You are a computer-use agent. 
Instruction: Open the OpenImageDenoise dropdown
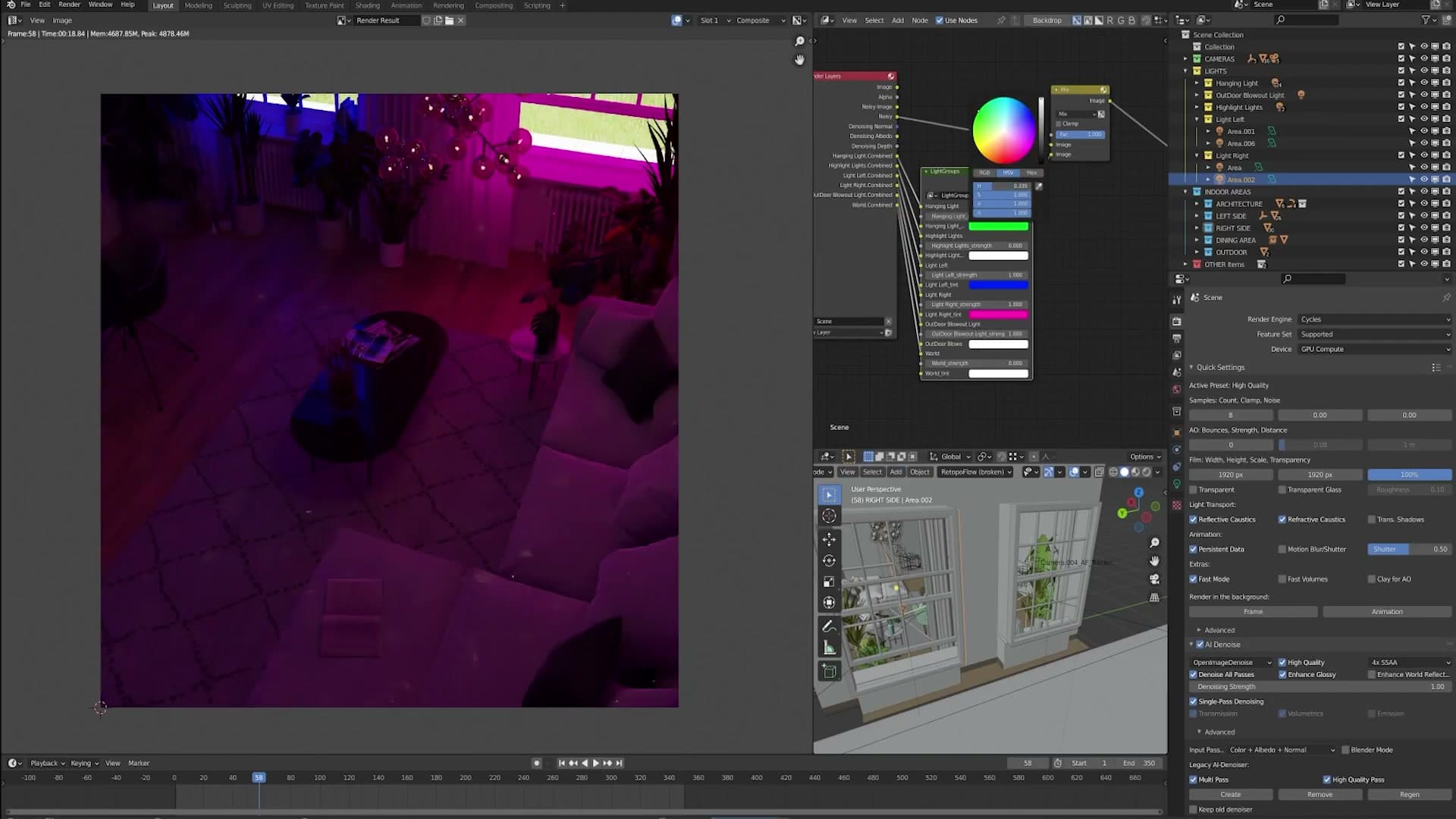1231,663
